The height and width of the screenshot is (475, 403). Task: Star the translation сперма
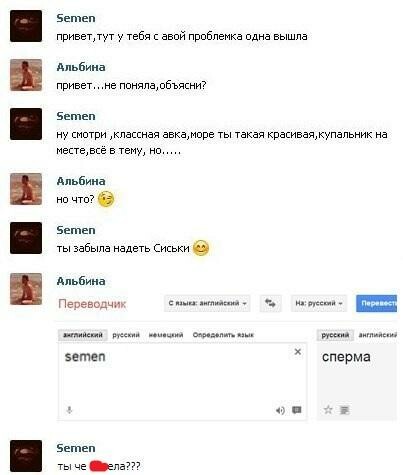[328, 410]
